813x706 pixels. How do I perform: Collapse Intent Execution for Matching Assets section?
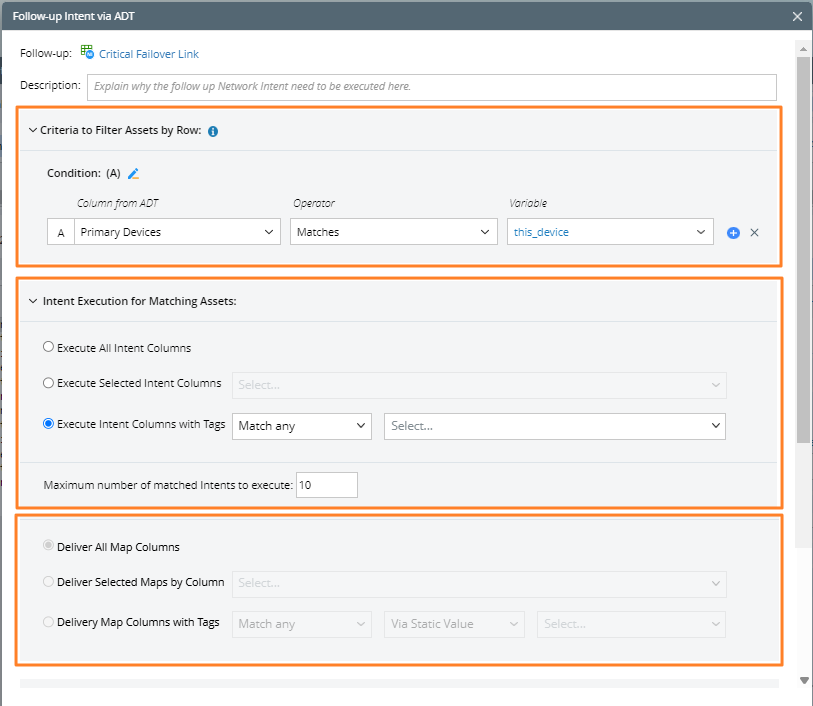[32, 301]
